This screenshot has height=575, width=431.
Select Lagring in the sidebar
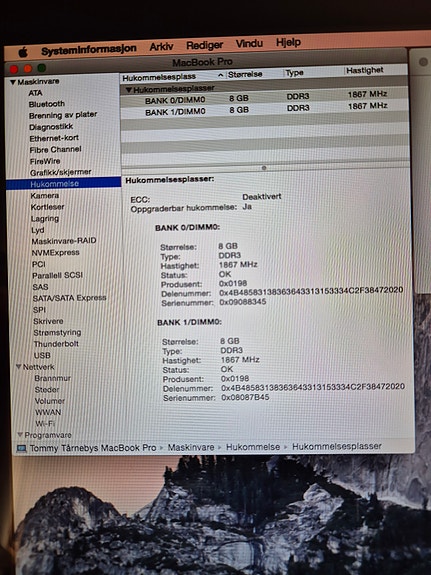pyautogui.click(x=45, y=219)
